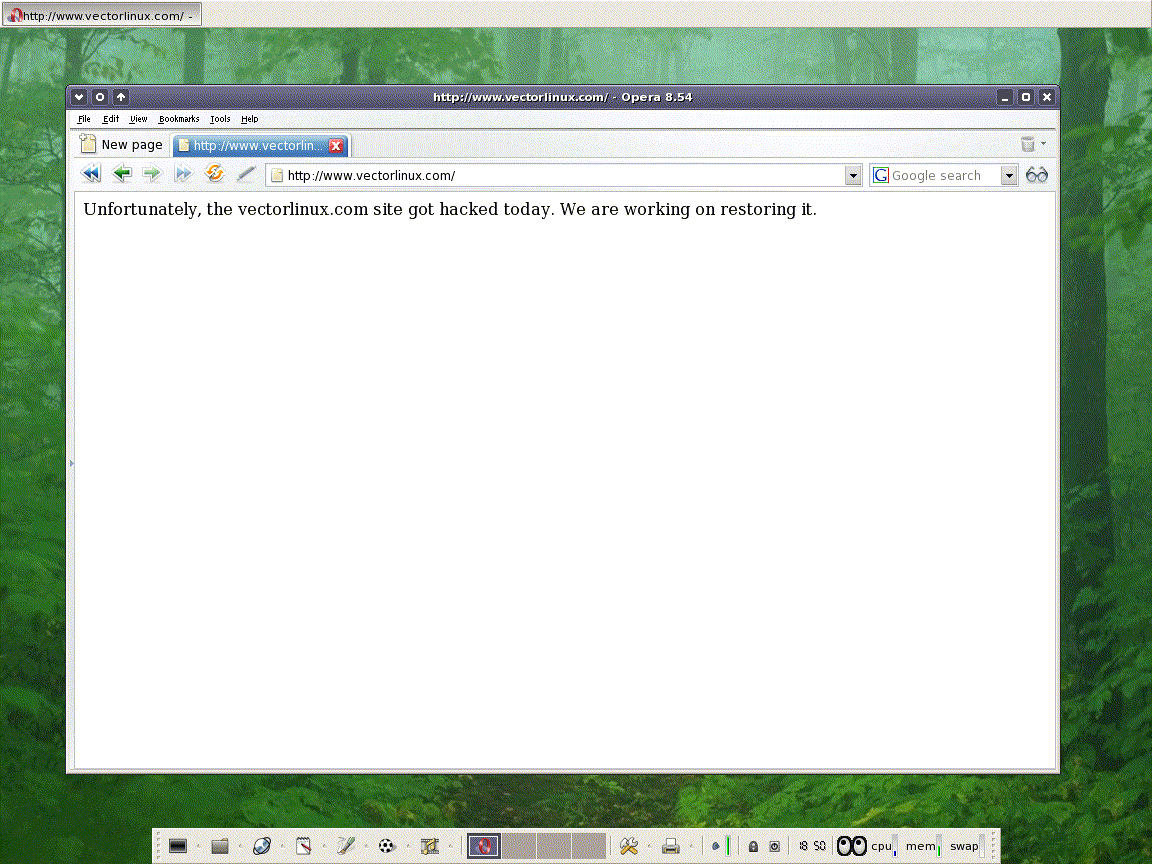Open the Edit menu

(111, 119)
